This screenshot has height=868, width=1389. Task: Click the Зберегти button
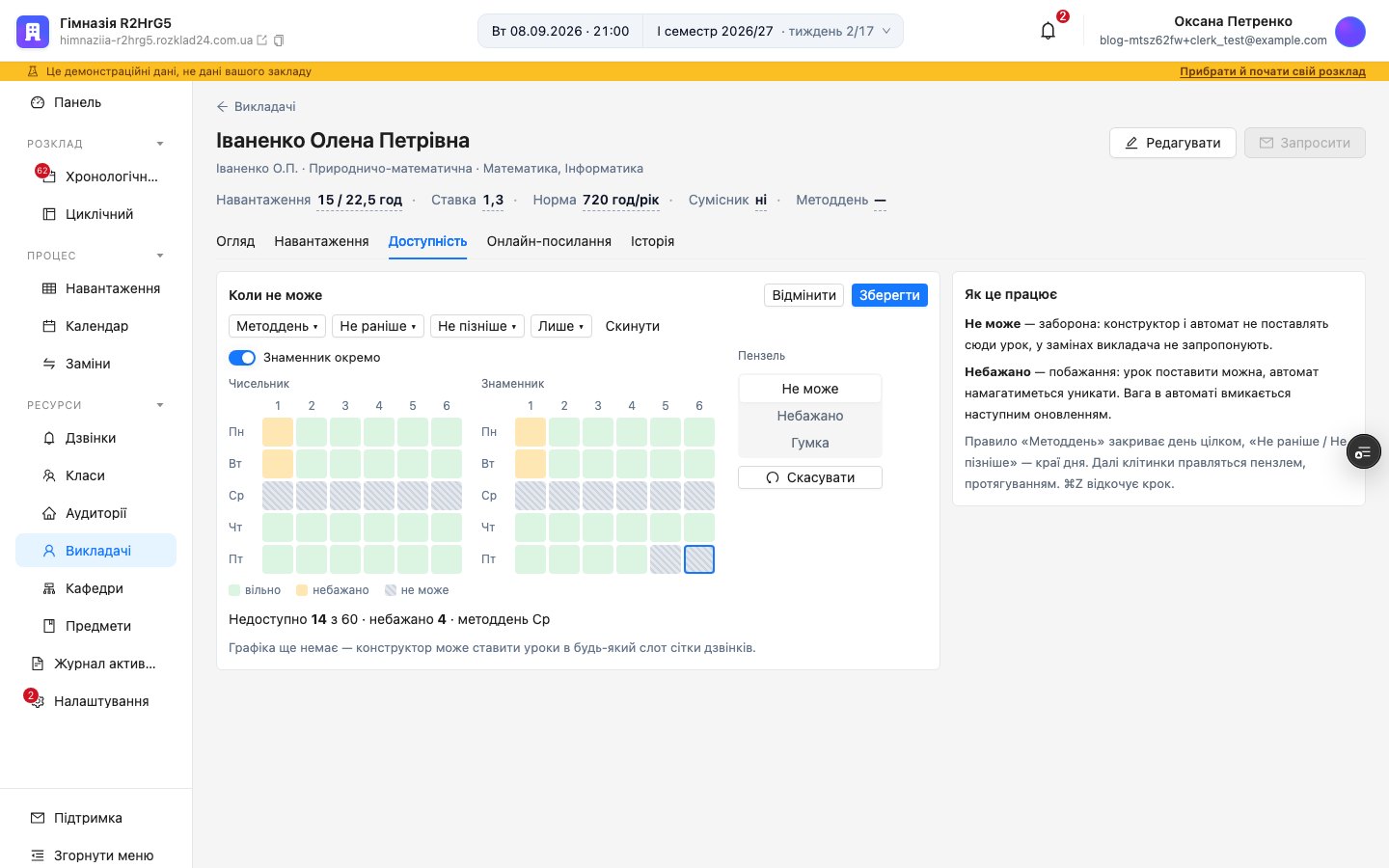[889, 295]
